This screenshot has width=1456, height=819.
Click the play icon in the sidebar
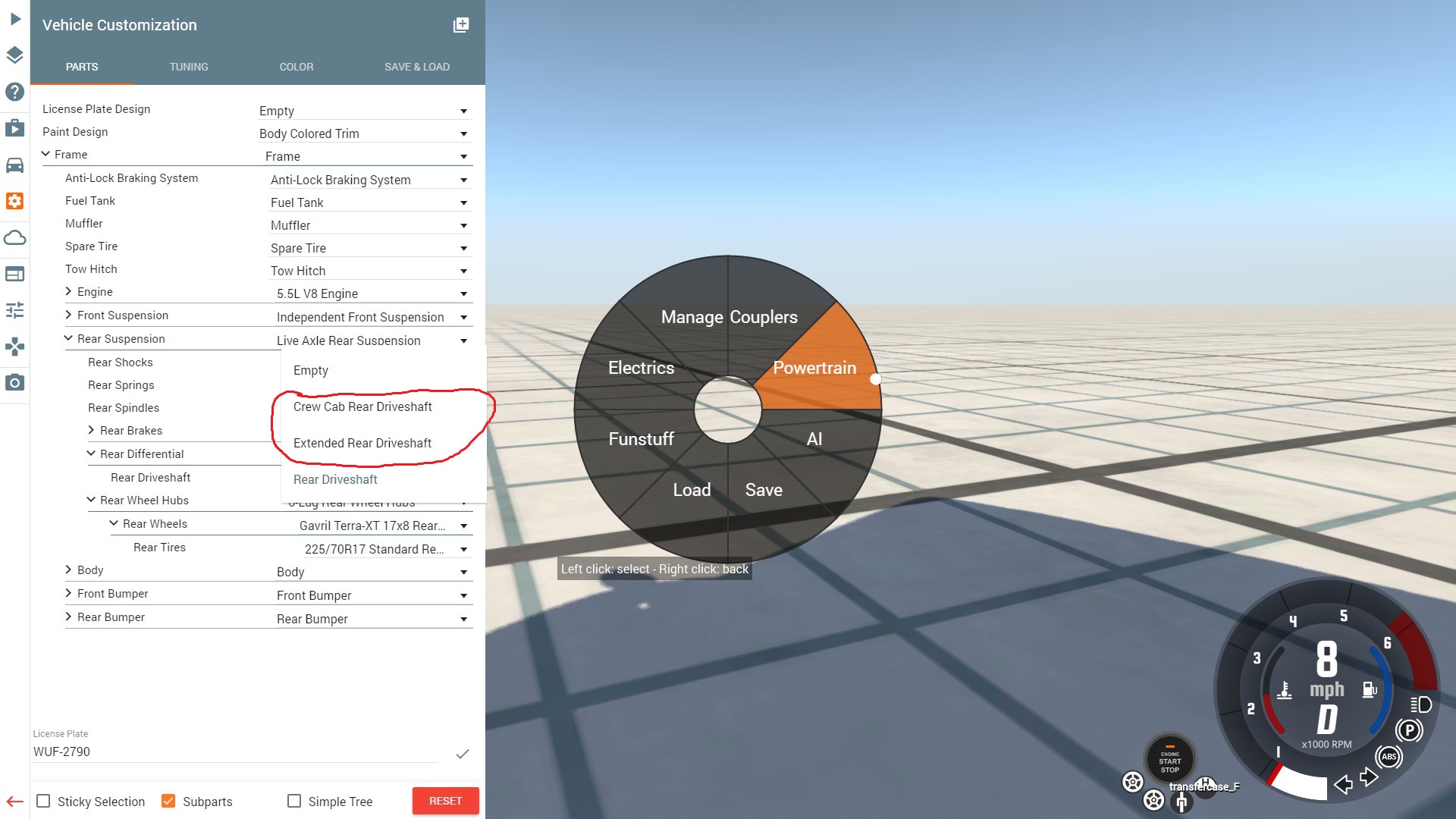(x=15, y=19)
